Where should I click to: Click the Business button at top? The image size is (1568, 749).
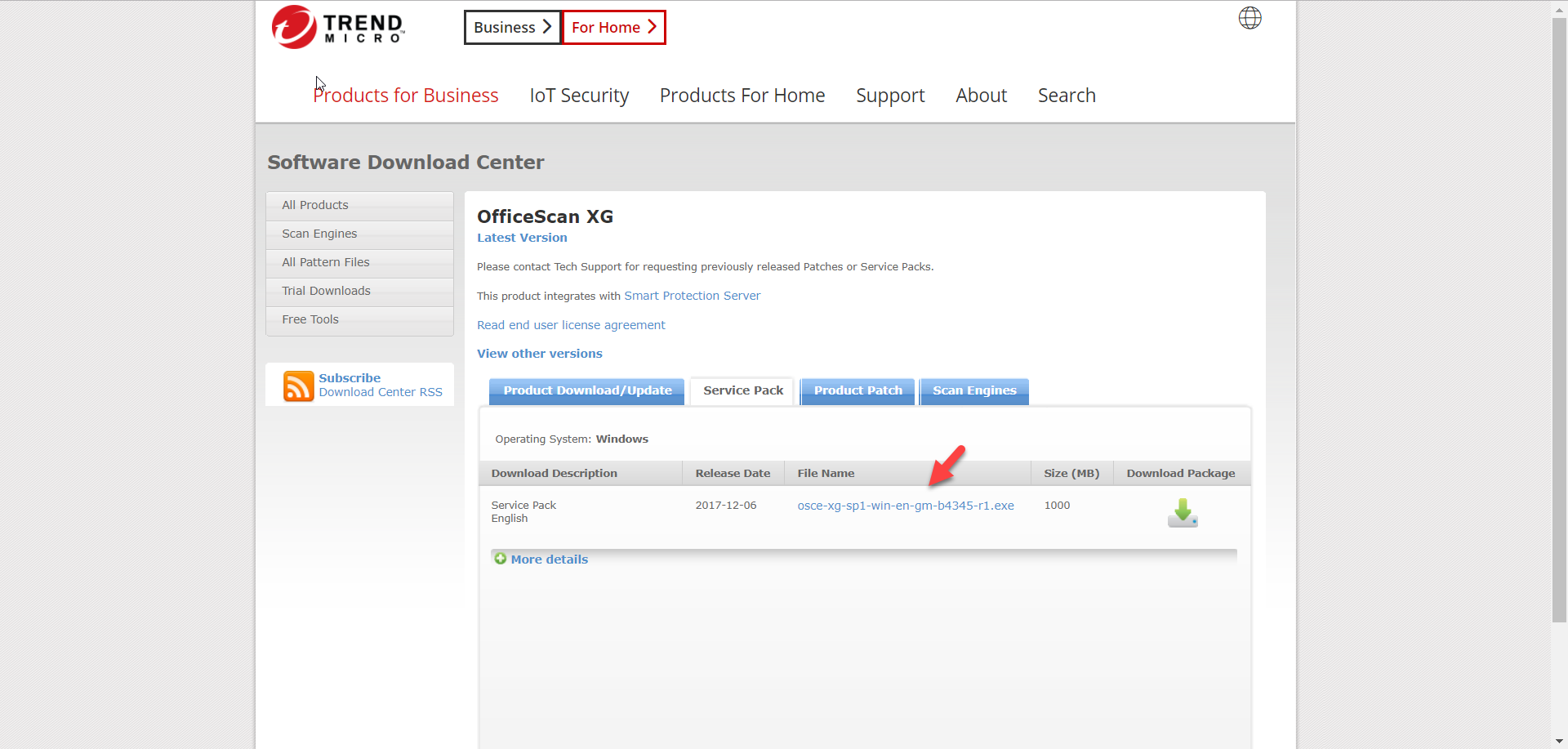click(512, 27)
